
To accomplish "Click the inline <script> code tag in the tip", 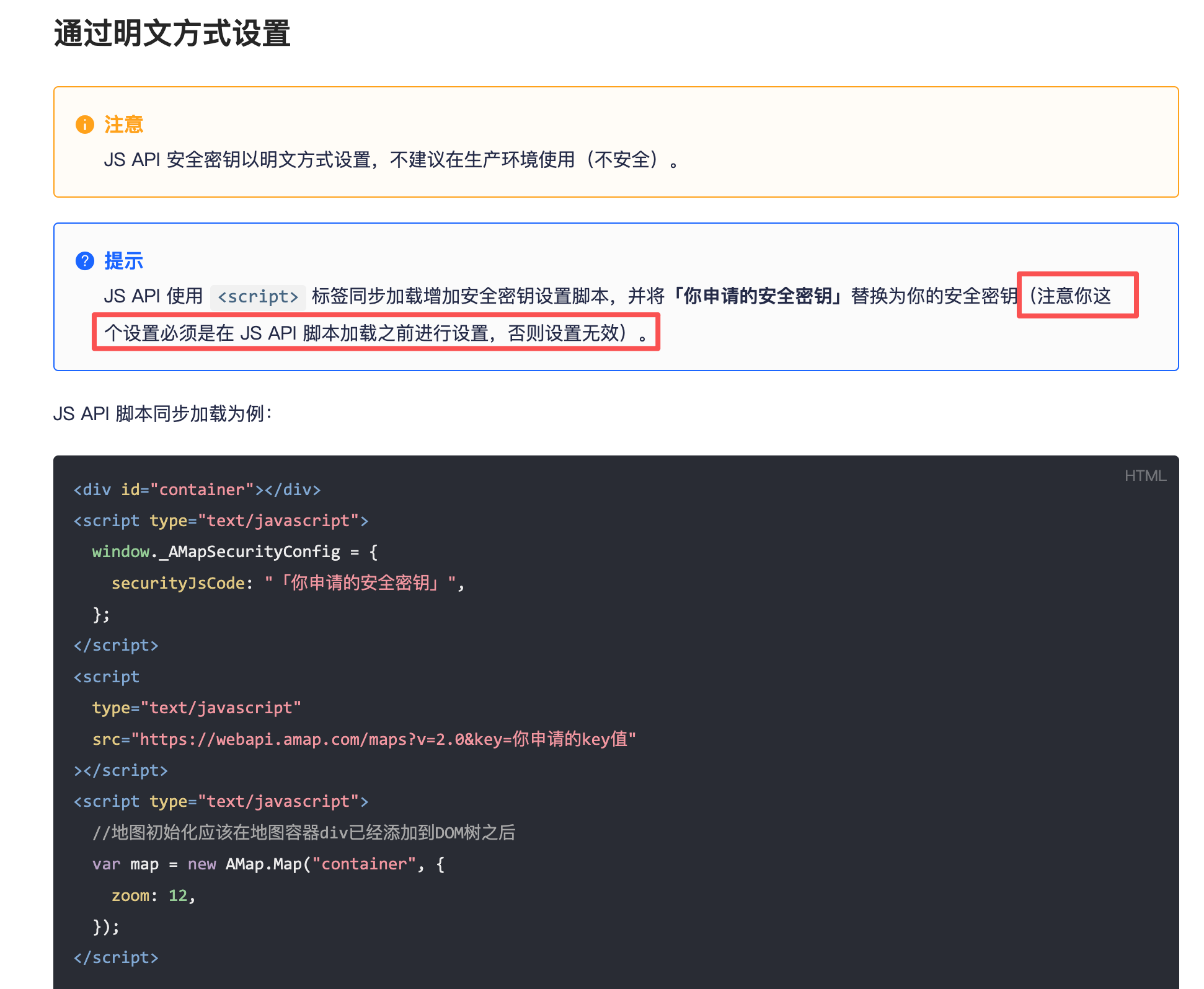I will click(258, 297).
